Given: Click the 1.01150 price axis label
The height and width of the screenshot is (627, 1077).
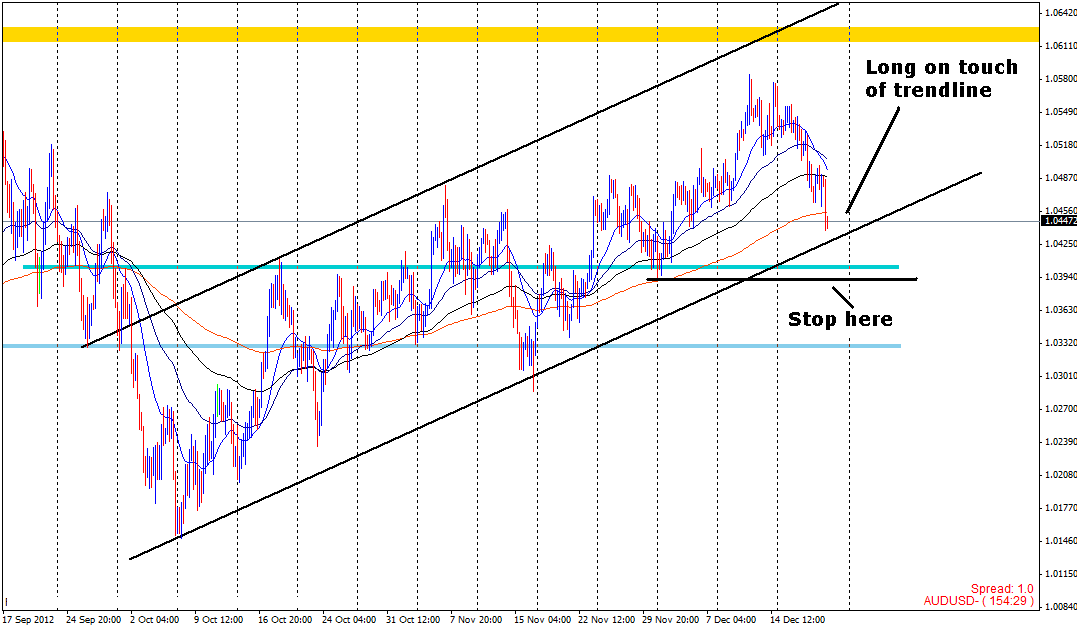Looking at the screenshot, I should coord(1061,573).
